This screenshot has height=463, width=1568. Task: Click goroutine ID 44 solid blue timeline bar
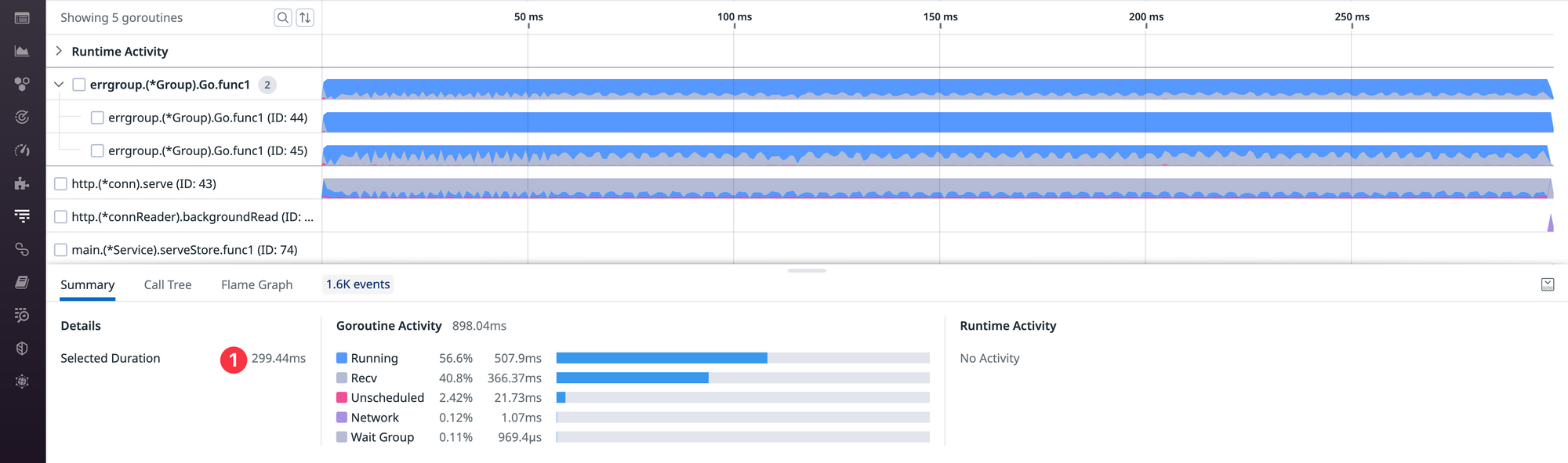click(938, 121)
